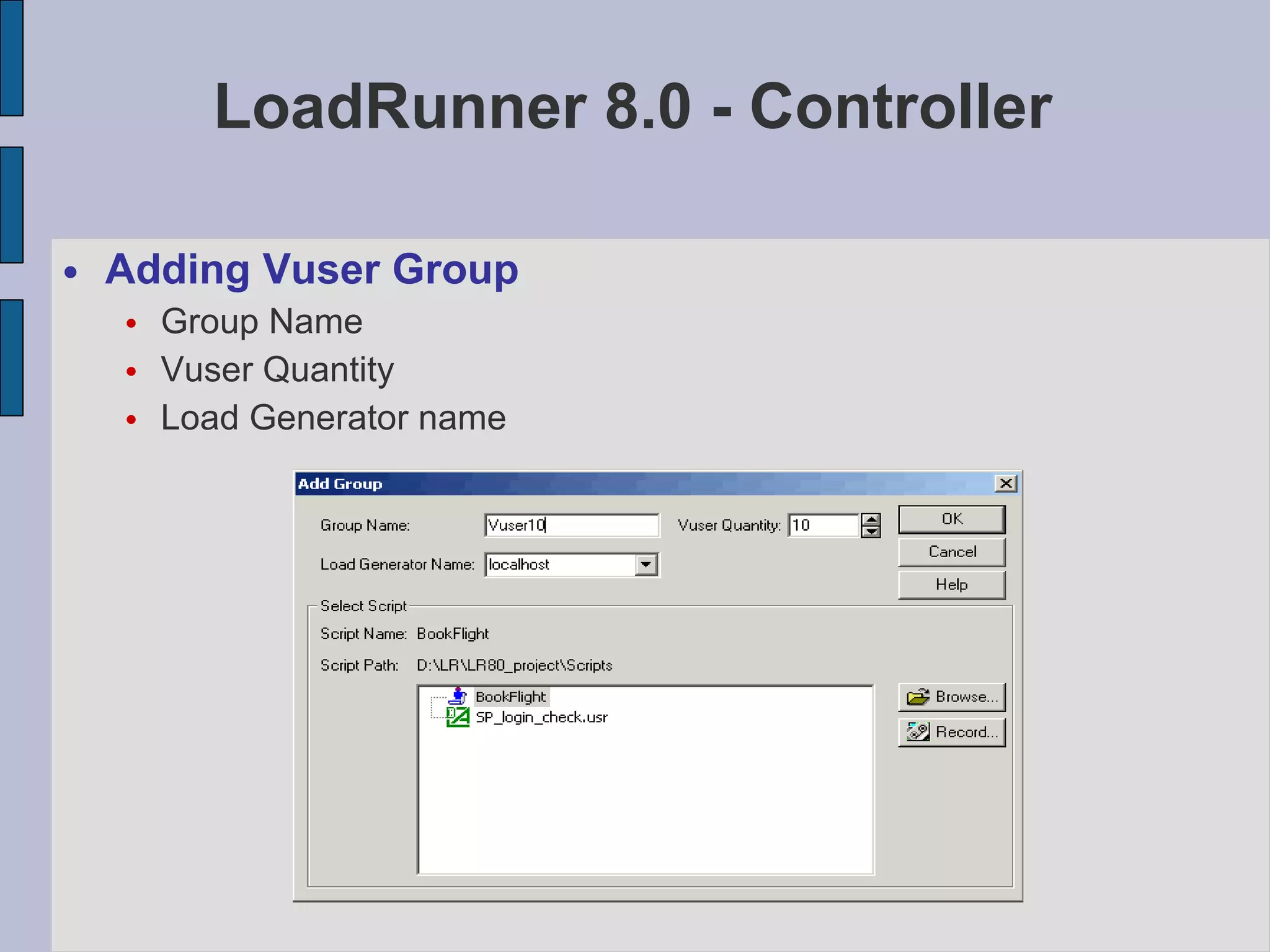1270x952 pixels.
Task: Close the Add Group dialog window
Action: tap(1006, 483)
